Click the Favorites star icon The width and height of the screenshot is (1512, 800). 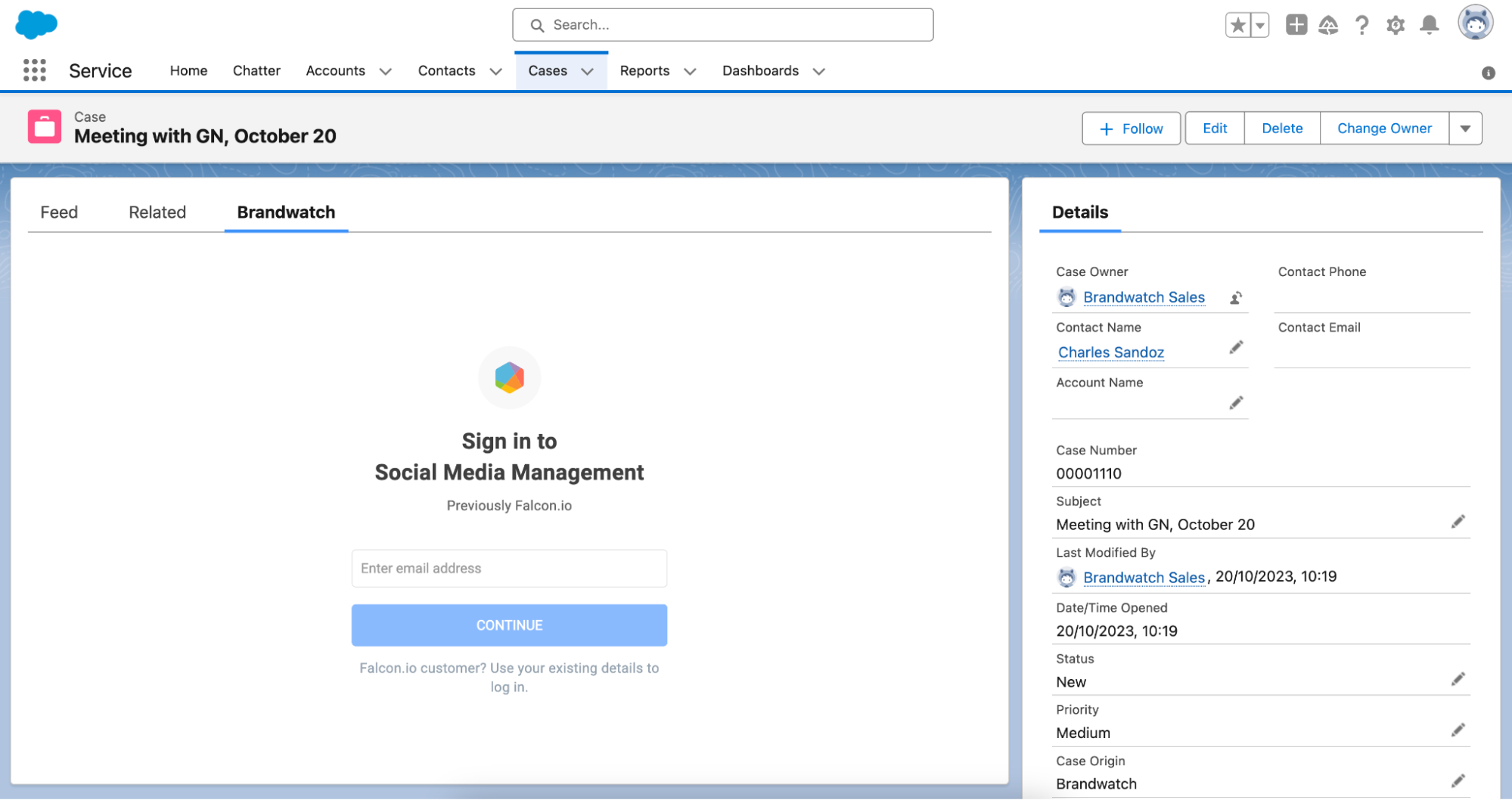[1238, 25]
